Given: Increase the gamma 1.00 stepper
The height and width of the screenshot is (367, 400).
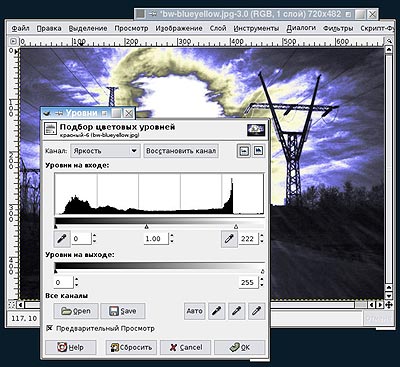Looking at the screenshot, I should pos(172,236).
